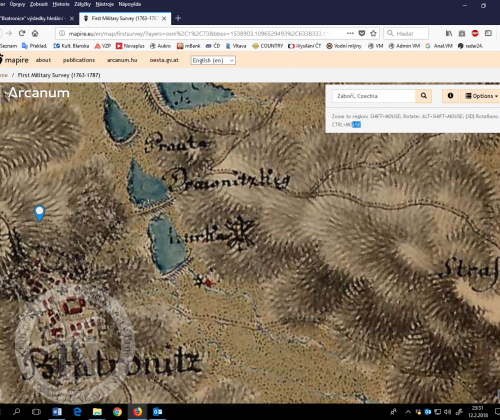Focus the Záboří, Czechia search field
The width and height of the screenshot is (500, 420).
coord(374,96)
